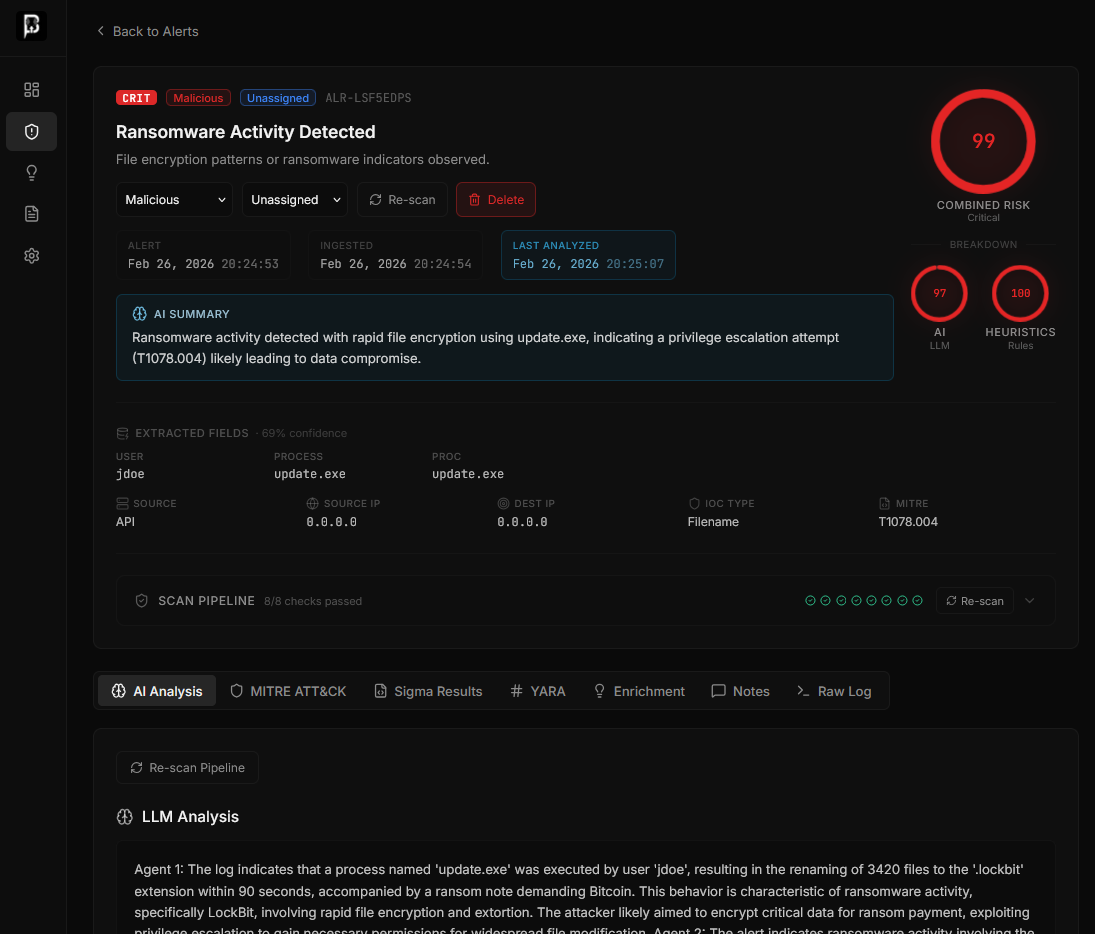Switch to the Enrichment tab
This screenshot has width=1095, height=934.
coord(639,691)
